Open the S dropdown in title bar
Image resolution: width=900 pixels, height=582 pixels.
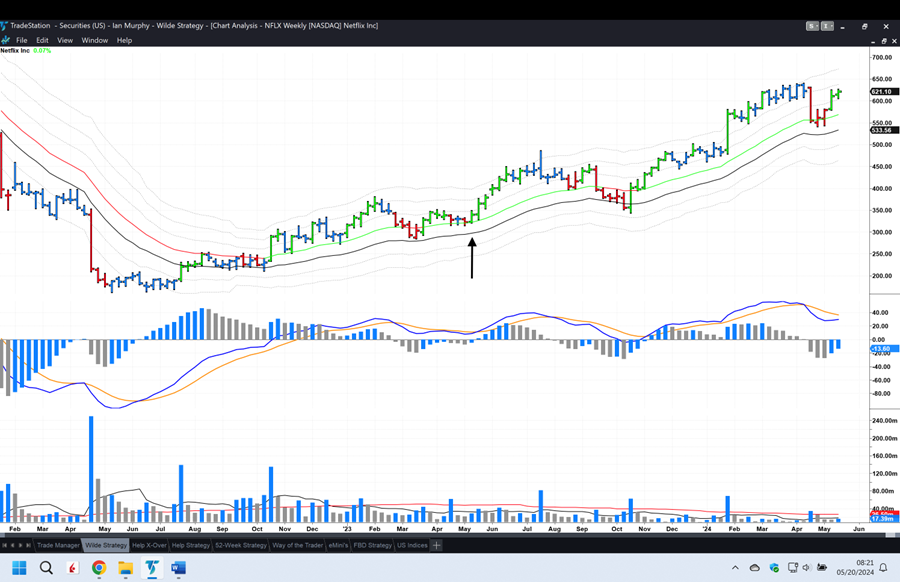point(812,26)
